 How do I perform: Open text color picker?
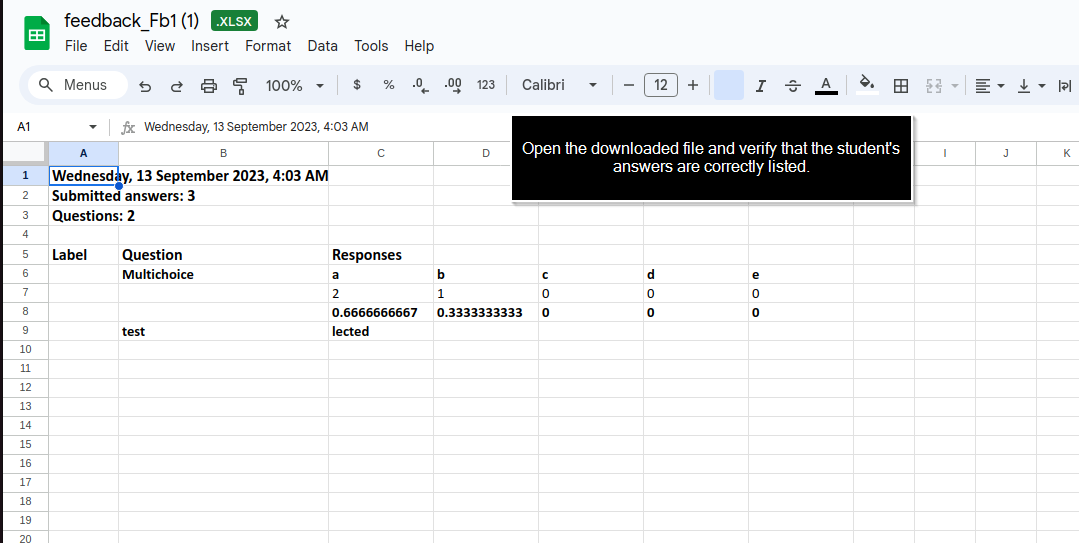tap(826, 85)
